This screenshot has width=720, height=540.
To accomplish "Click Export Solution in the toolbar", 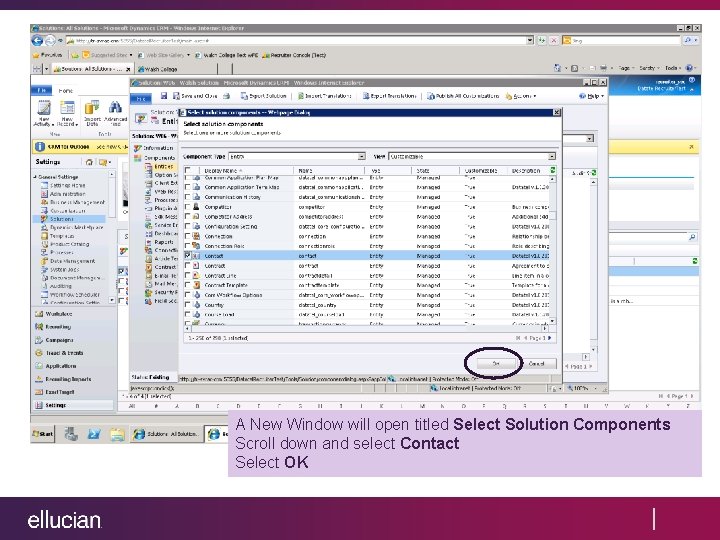I will click(264, 96).
